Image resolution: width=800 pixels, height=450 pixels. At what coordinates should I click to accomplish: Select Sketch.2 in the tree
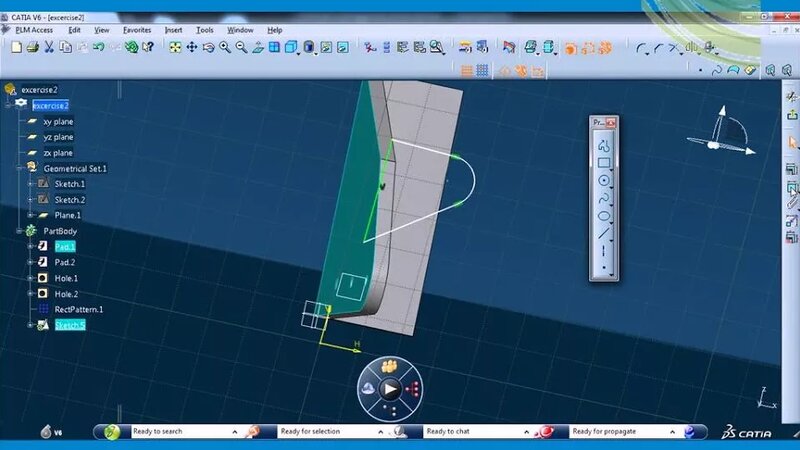[x=70, y=199]
